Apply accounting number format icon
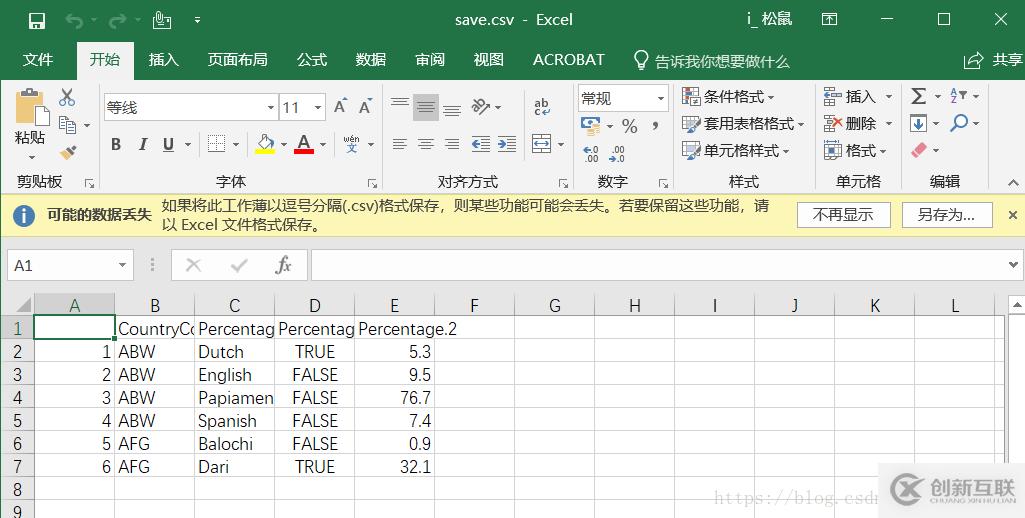The image size is (1025, 518). pos(591,125)
